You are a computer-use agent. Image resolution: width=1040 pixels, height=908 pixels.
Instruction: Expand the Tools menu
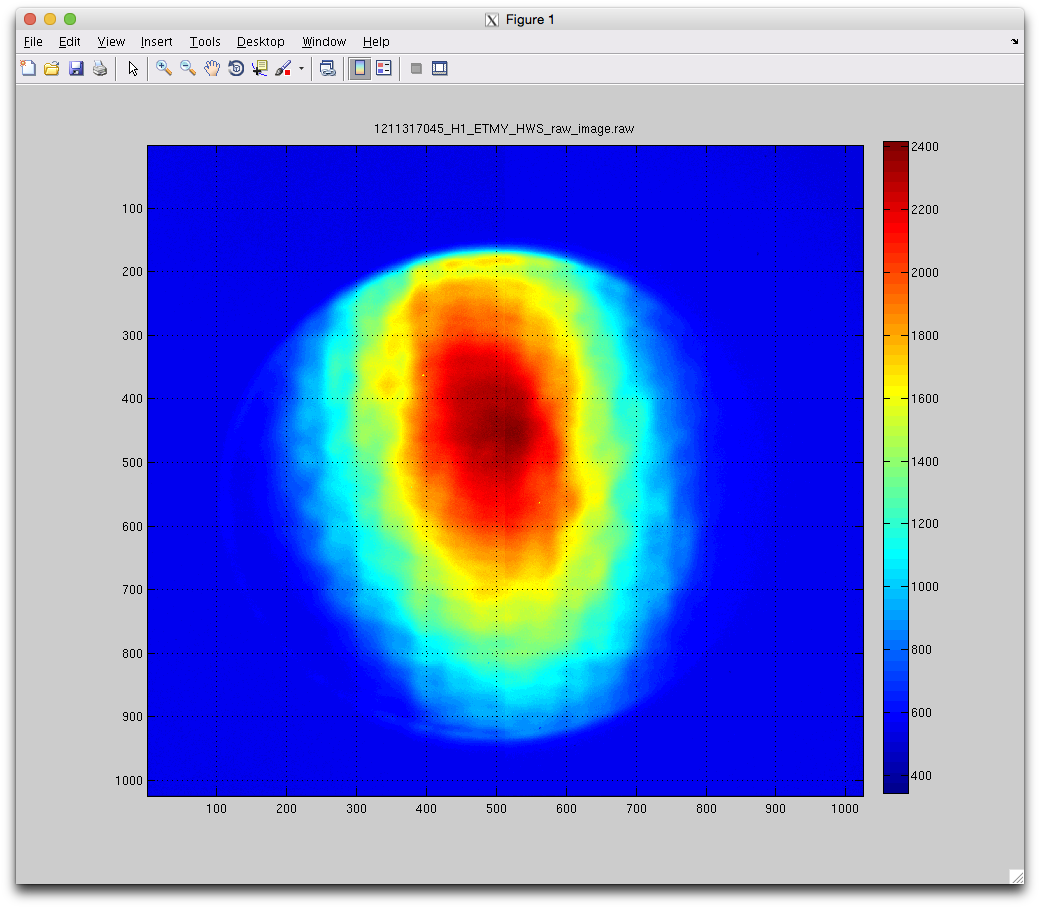205,42
